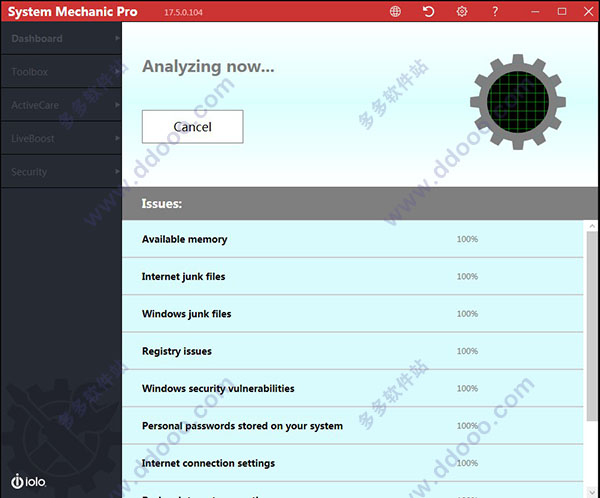This screenshot has width=600, height=498.
Task: Open the Security sidebar menu
Action: point(61,171)
